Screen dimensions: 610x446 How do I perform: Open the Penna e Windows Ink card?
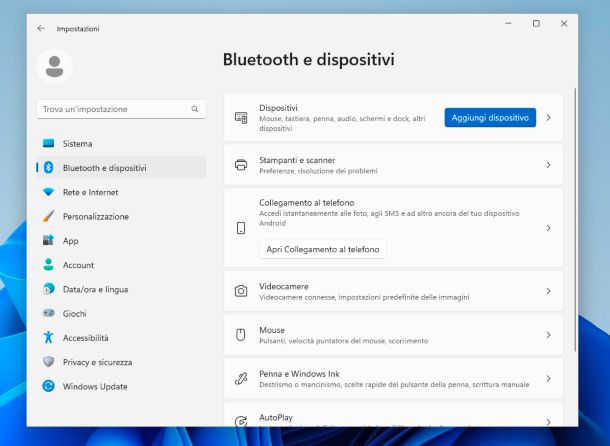point(393,378)
